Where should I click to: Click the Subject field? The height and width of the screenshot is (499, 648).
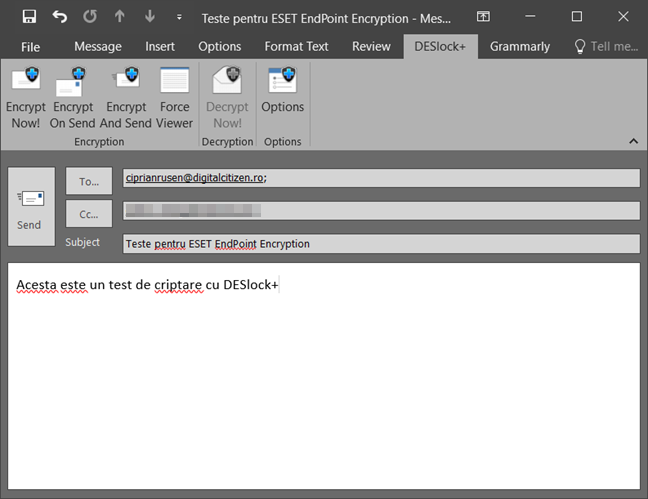[381, 244]
